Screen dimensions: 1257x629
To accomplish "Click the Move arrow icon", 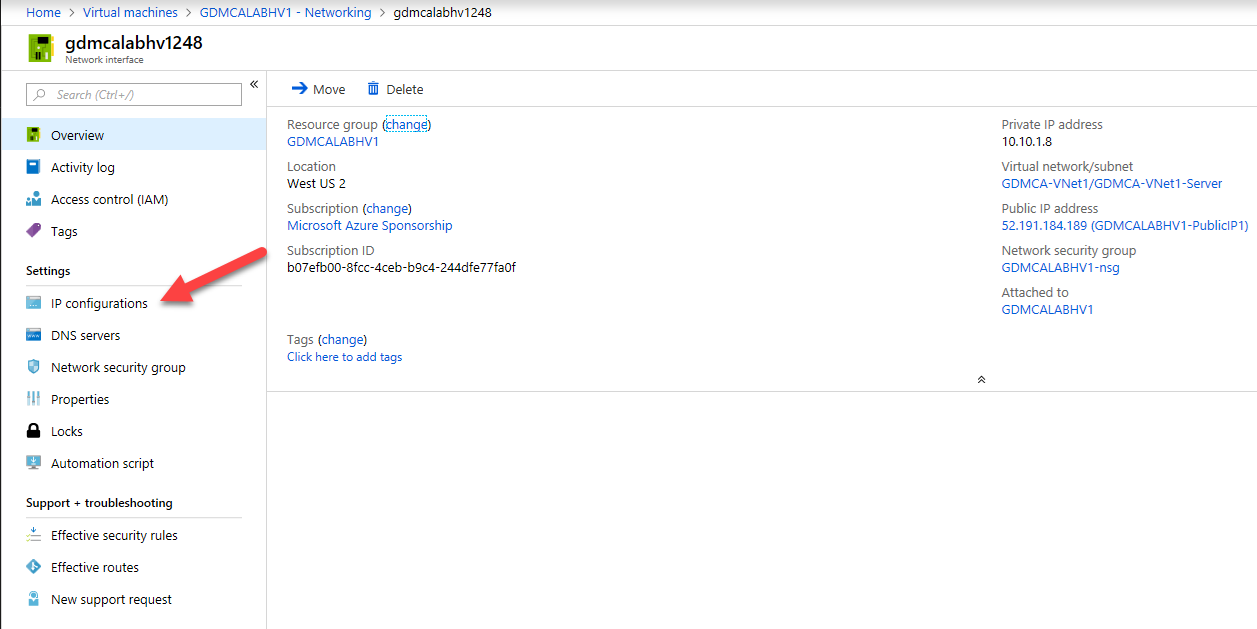I will pyautogui.click(x=299, y=89).
